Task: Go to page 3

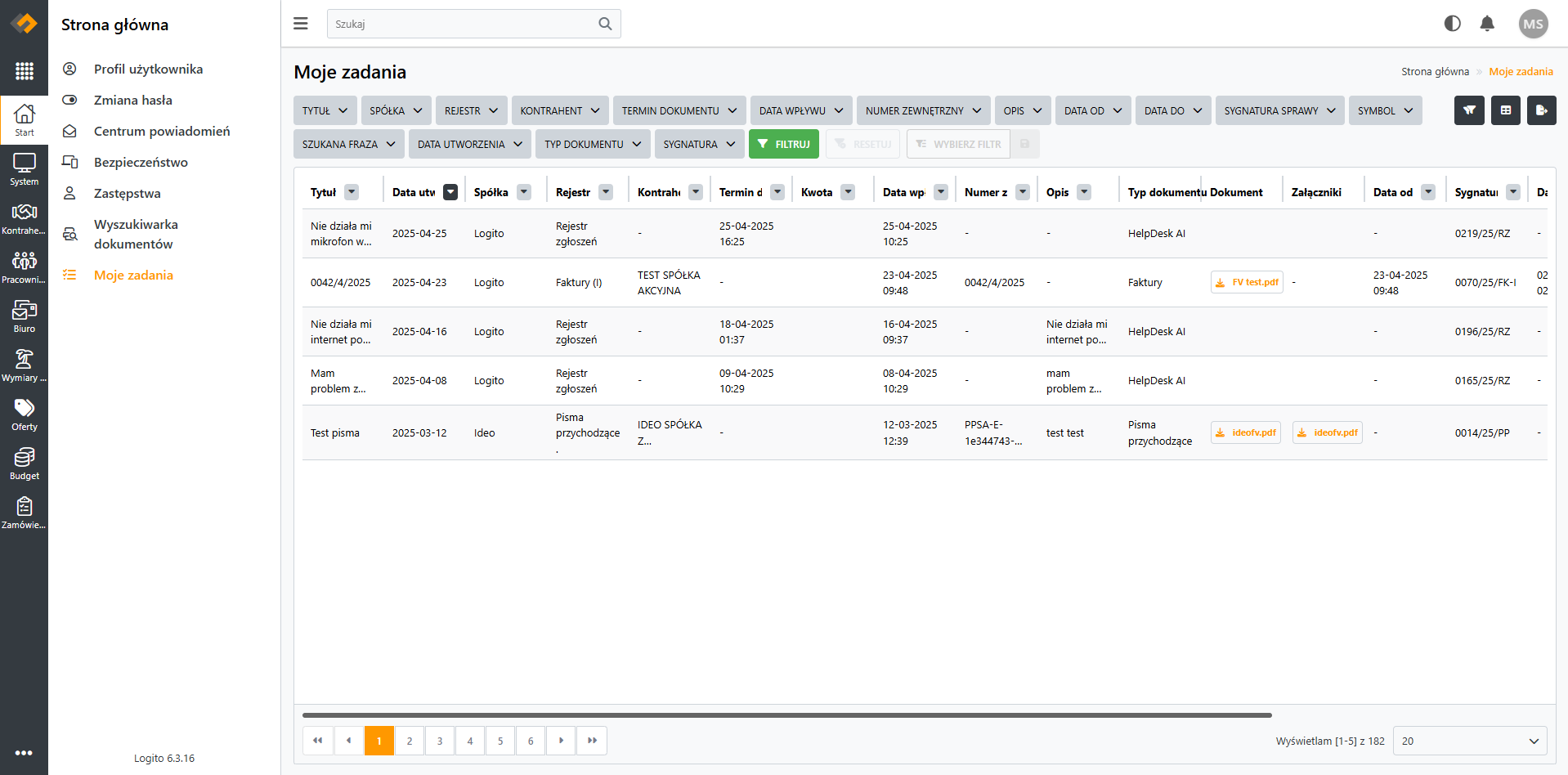Action: pos(440,741)
